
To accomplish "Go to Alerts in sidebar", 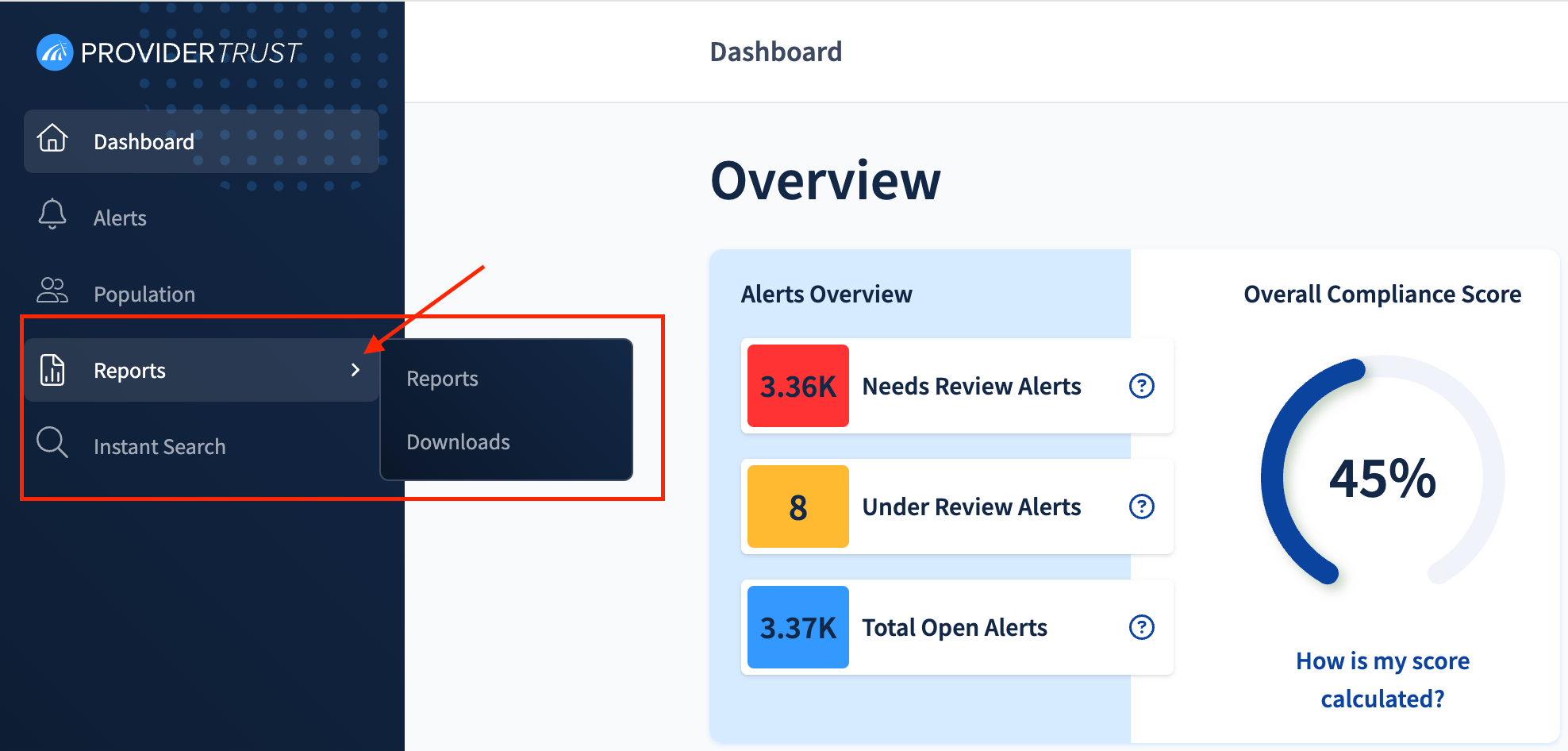I will click(x=202, y=218).
